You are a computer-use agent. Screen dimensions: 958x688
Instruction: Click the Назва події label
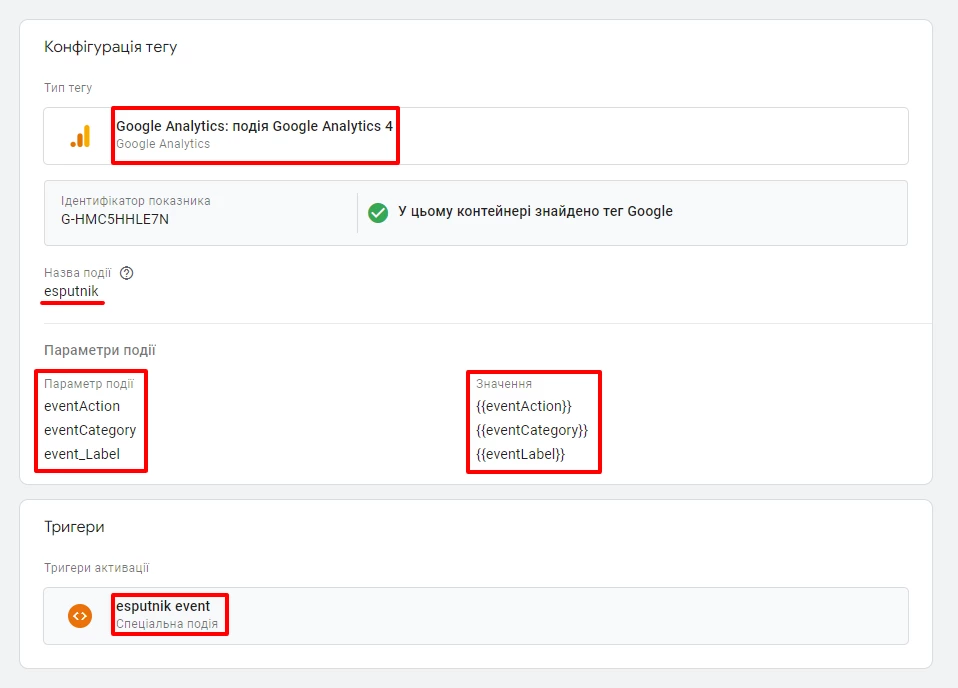78,273
